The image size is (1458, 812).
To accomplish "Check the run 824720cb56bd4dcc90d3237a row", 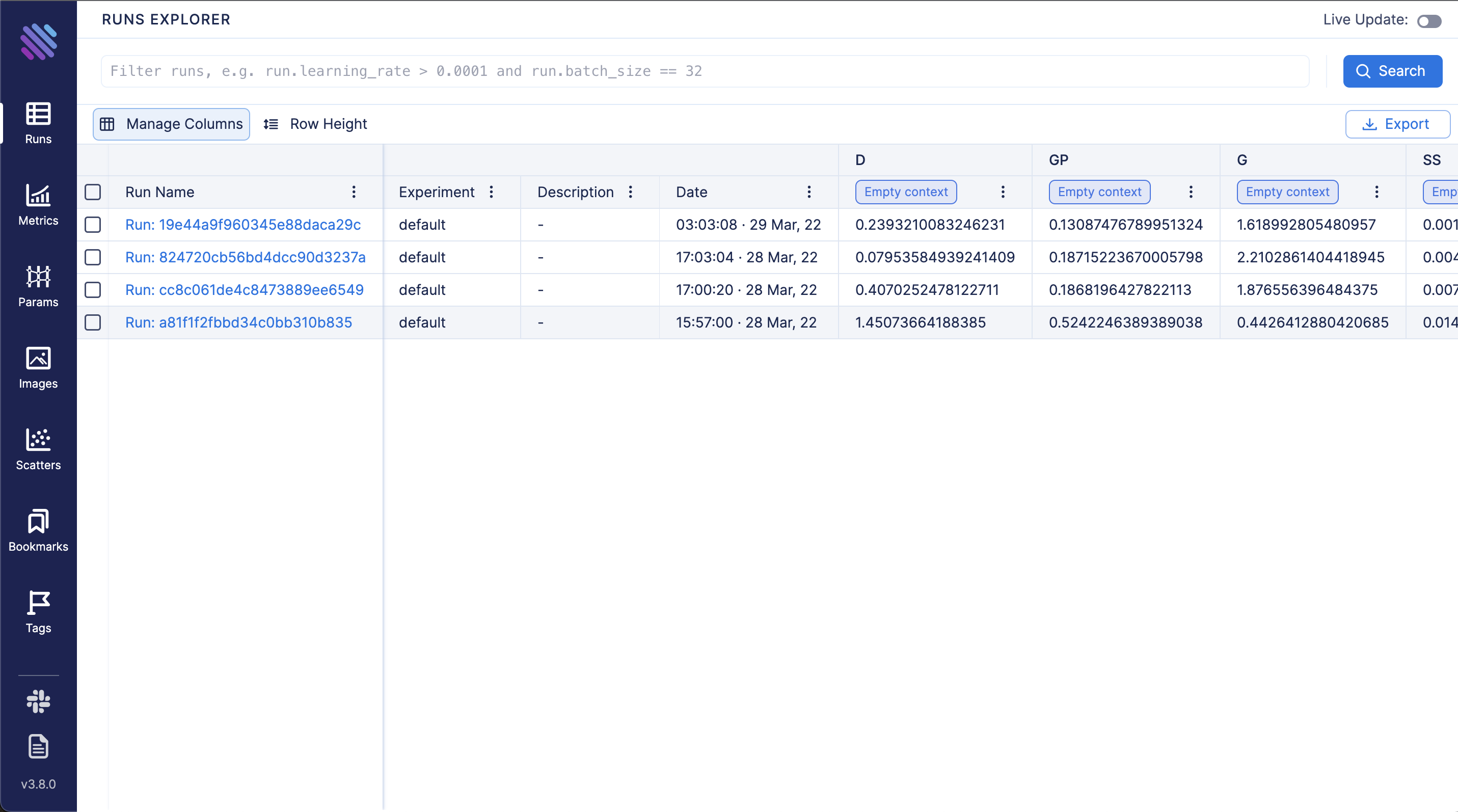I will click(x=93, y=257).
